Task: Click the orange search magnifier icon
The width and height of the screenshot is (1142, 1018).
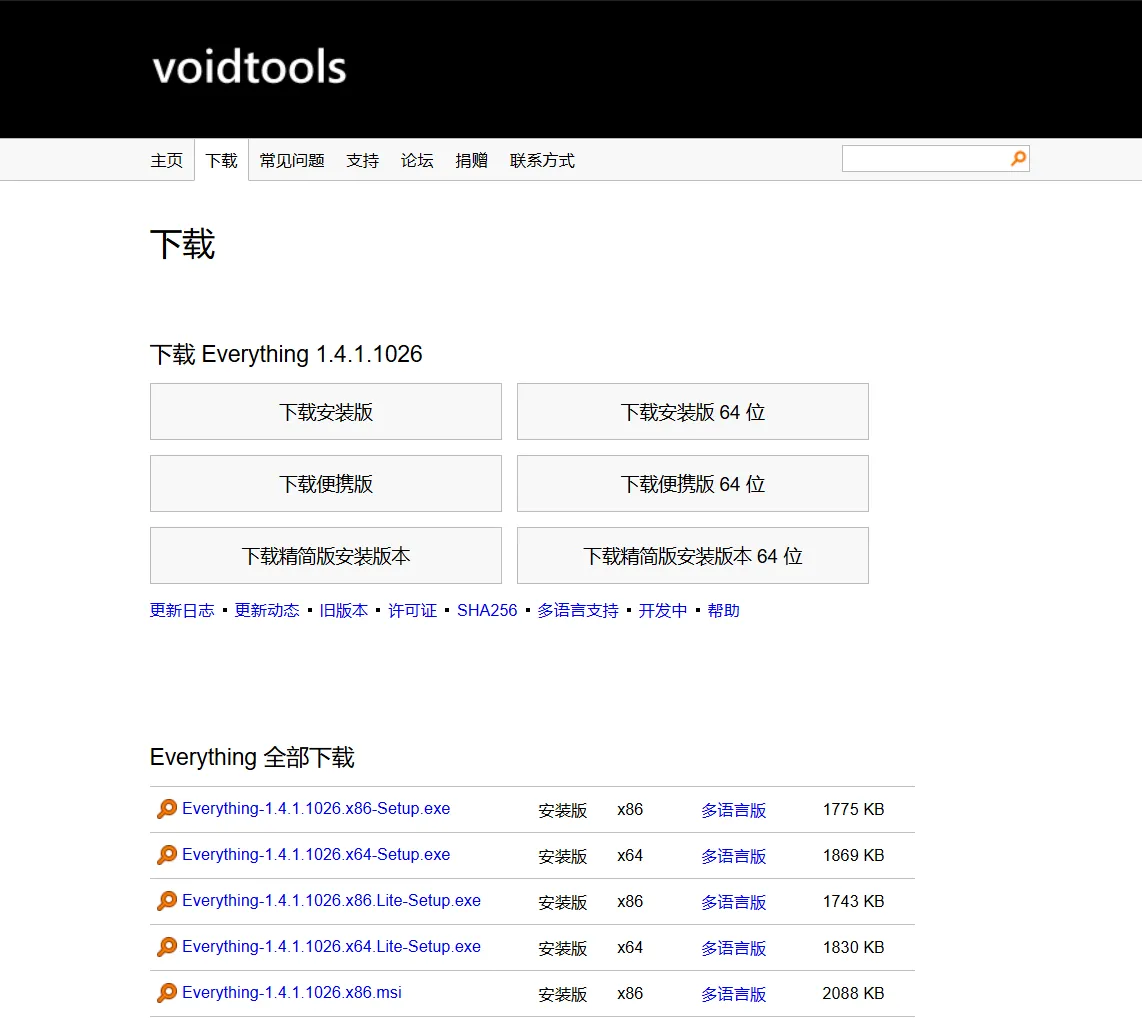Action: click(1018, 158)
